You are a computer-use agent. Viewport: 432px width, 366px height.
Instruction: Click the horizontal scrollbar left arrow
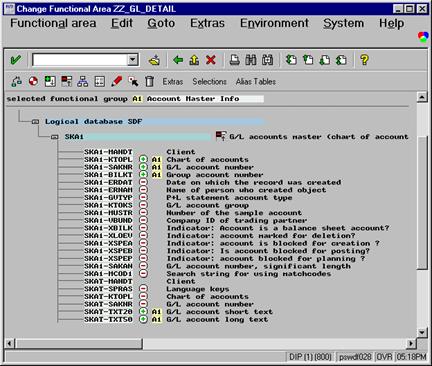coord(10,343)
